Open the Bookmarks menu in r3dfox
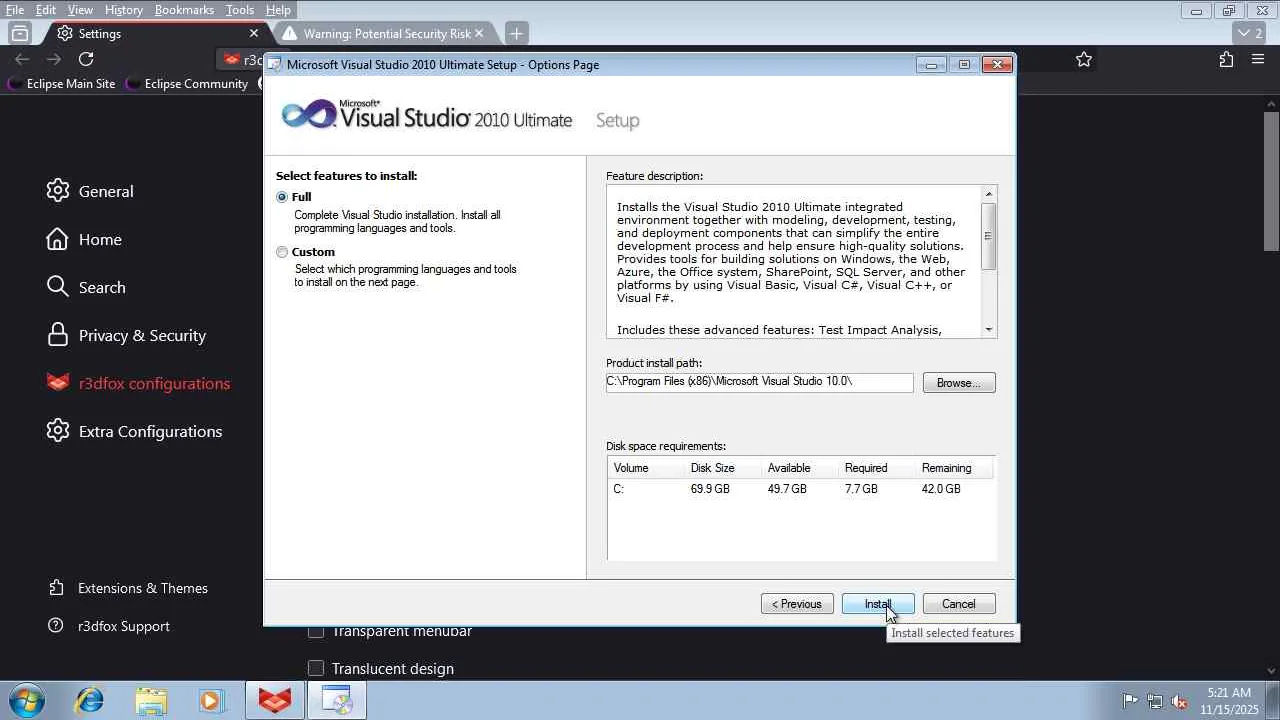This screenshot has width=1280, height=720. click(x=184, y=10)
